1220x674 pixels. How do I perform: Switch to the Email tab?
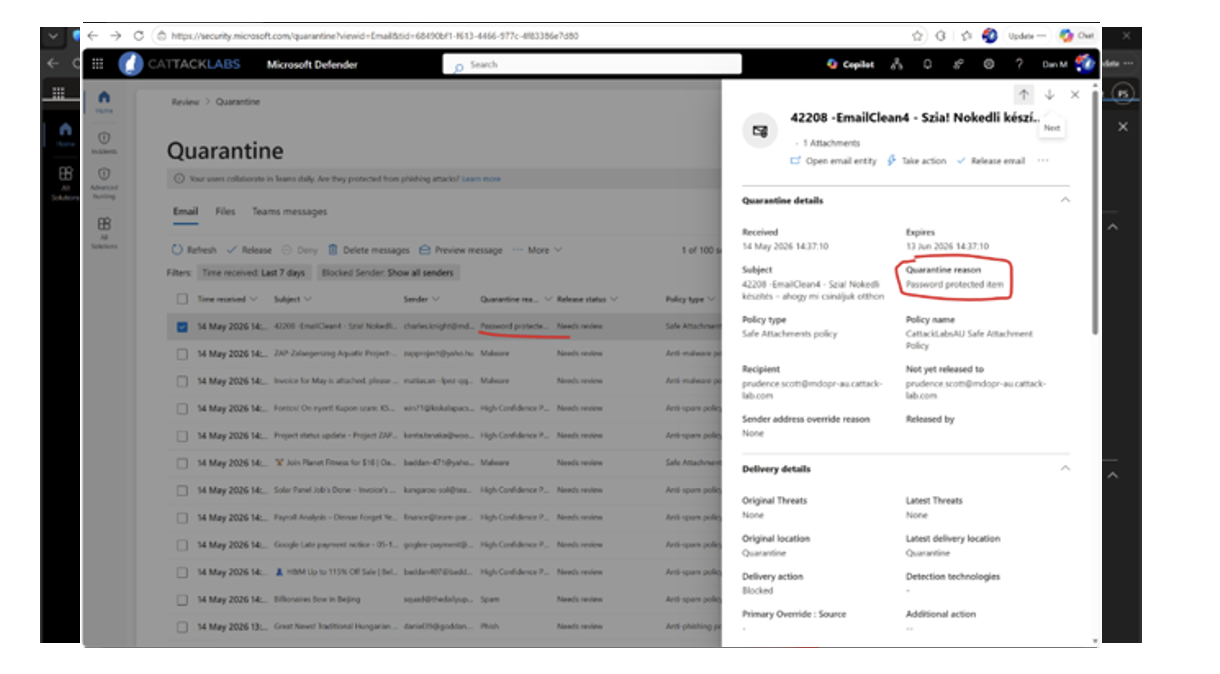pos(185,212)
